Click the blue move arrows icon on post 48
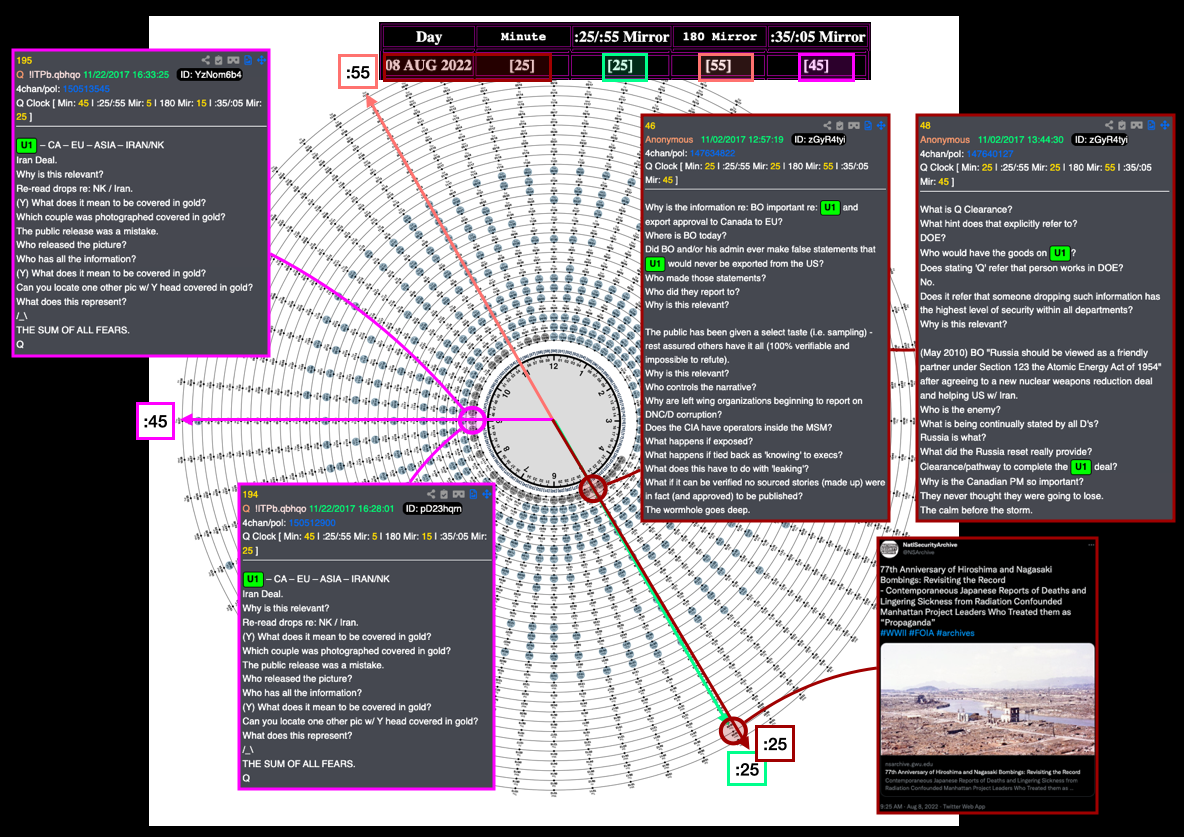This screenshot has height=837, width=1184. click(1164, 125)
